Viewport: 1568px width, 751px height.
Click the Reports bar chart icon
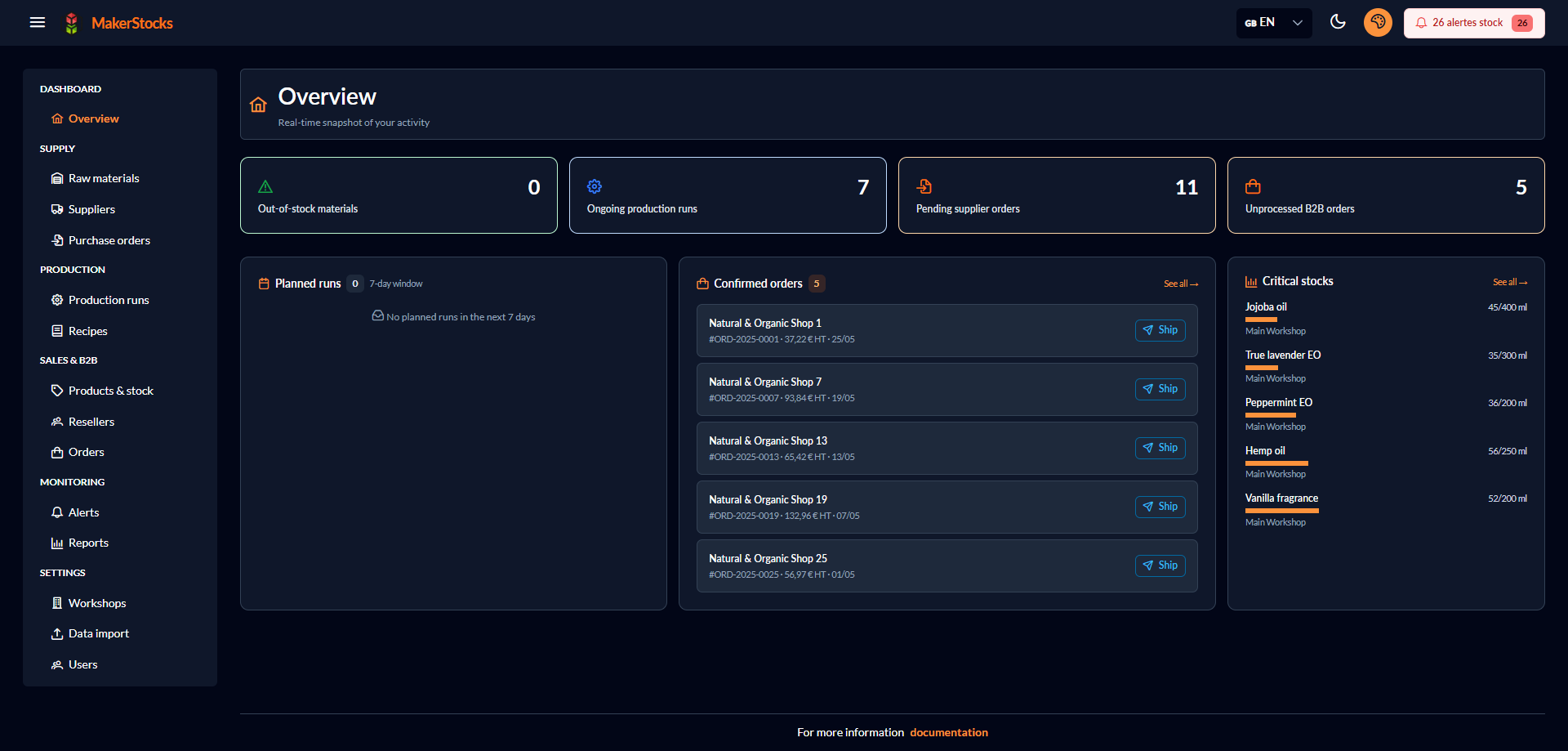57,543
